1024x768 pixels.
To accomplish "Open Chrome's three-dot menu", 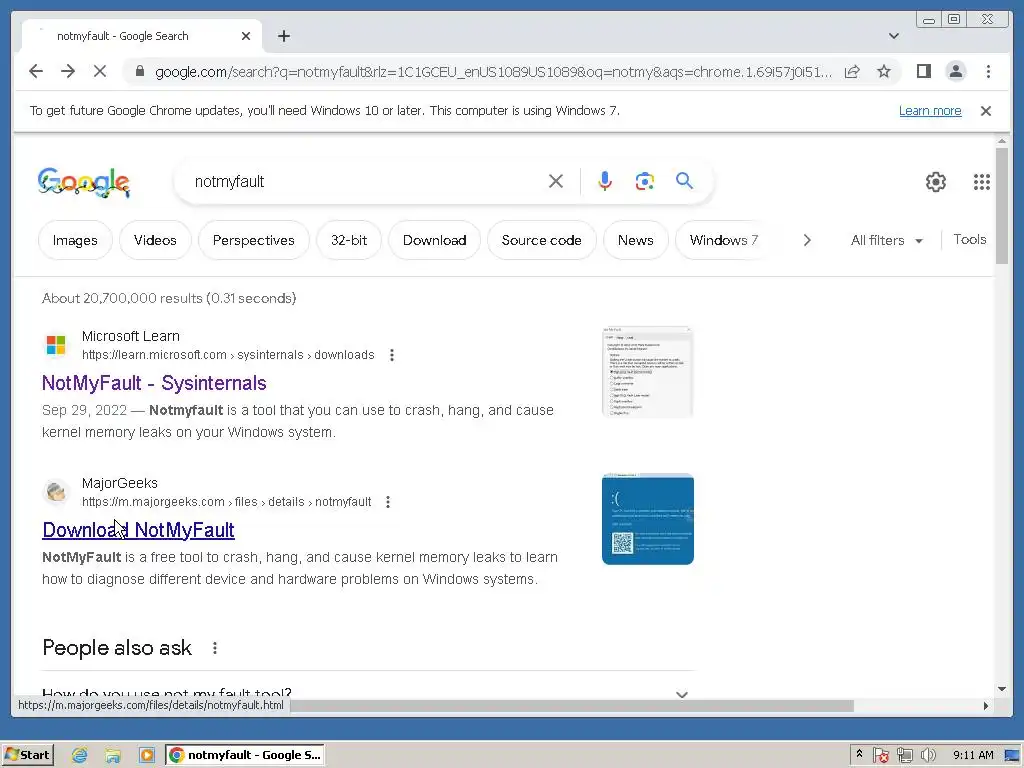I will (988, 71).
